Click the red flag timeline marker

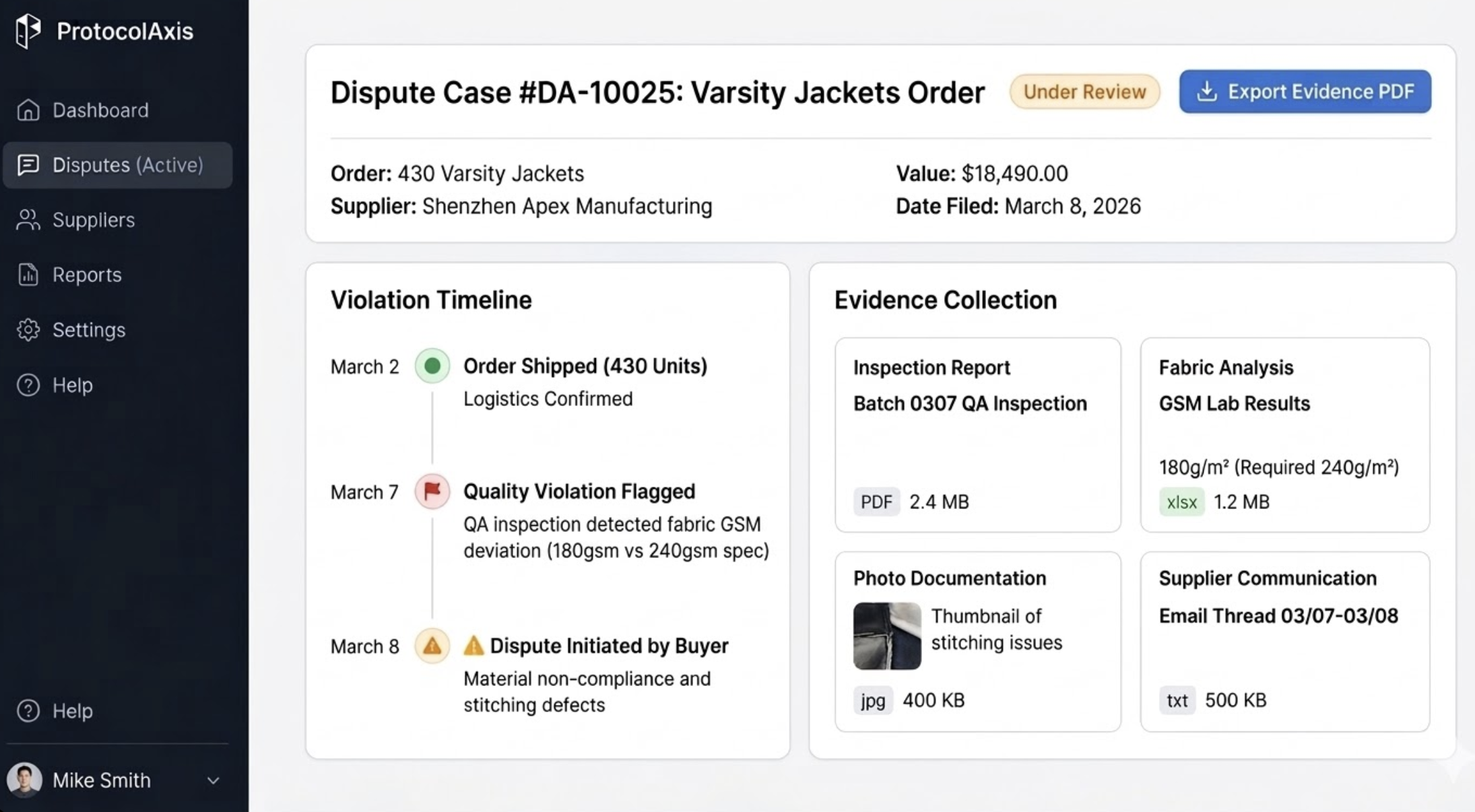tap(432, 492)
